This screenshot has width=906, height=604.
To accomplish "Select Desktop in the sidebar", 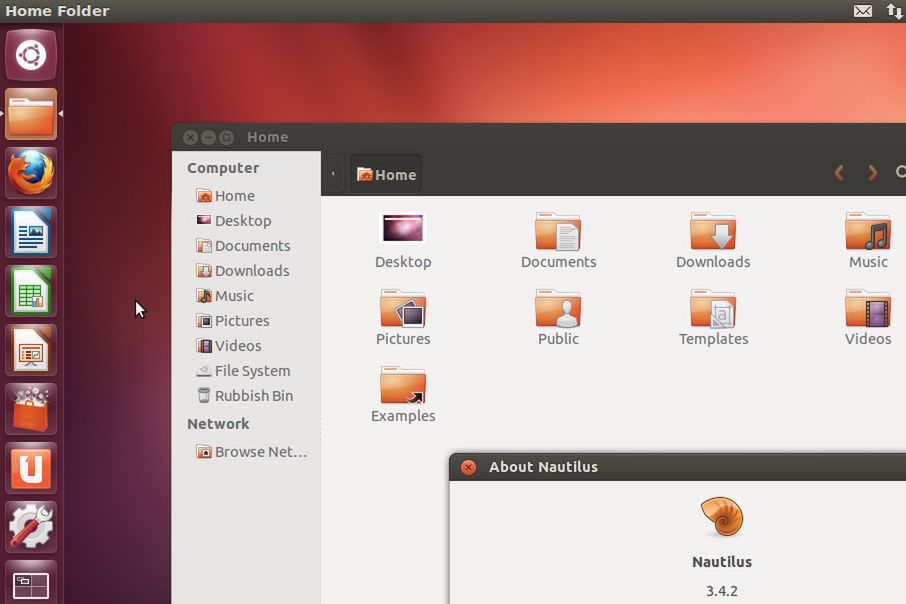I will 233,221.
